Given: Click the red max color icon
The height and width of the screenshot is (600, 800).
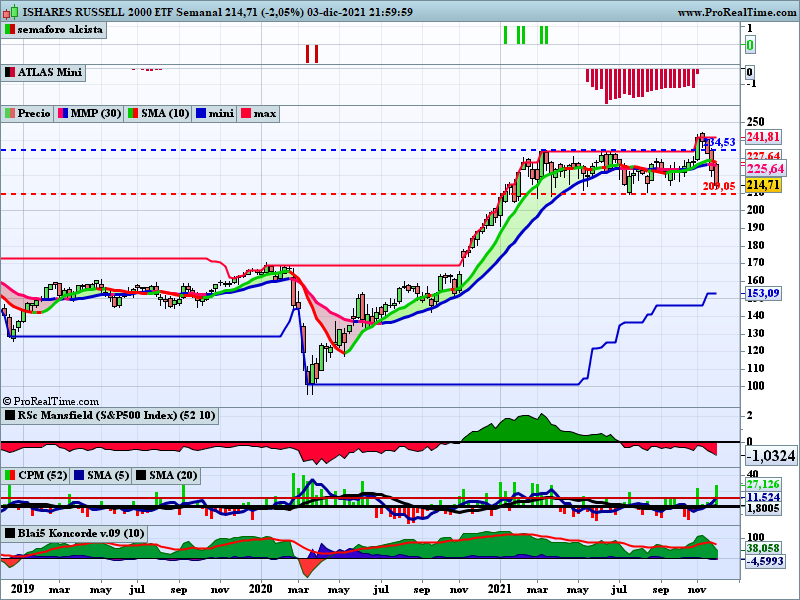Looking at the screenshot, I should point(246,113).
